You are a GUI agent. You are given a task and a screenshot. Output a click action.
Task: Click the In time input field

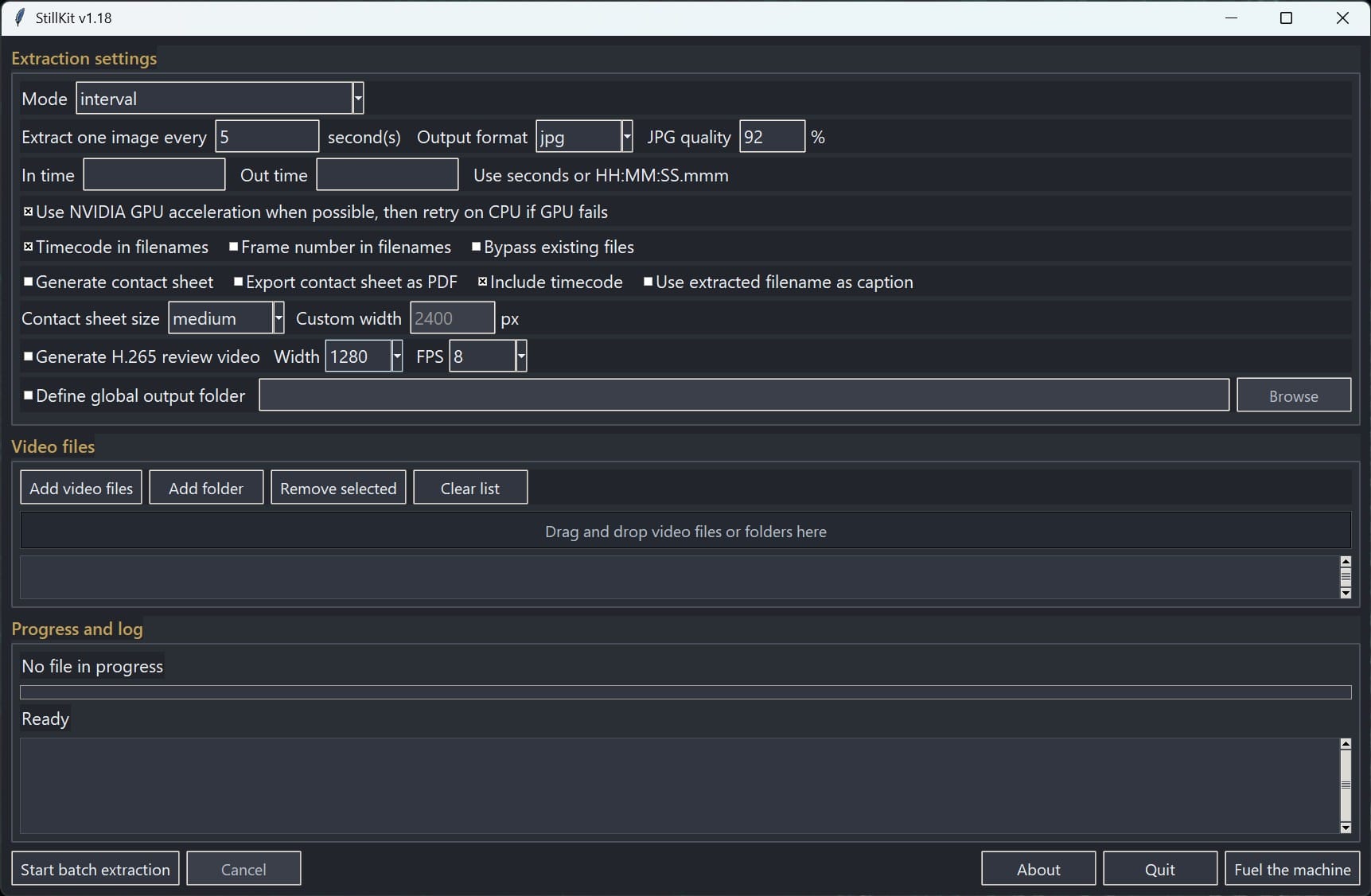tap(154, 175)
